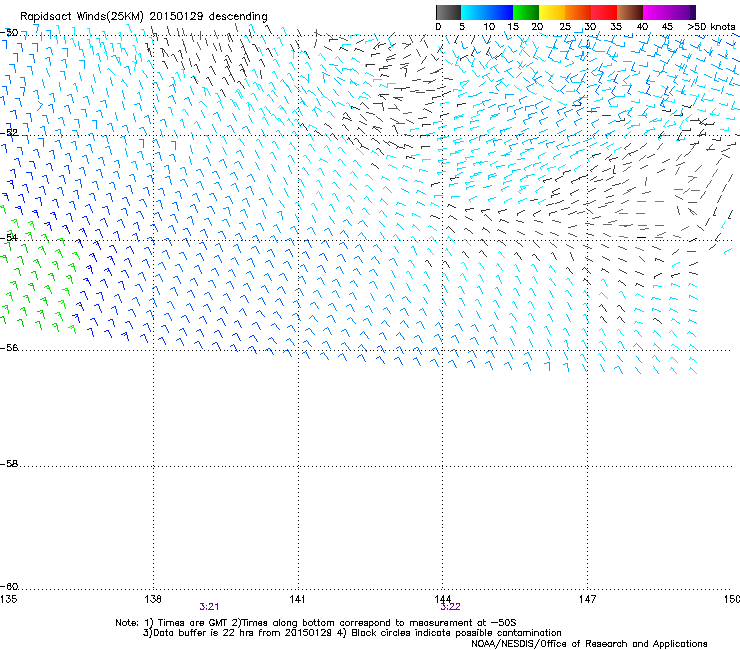Click the '30' label under the color bar
Image resolution: width=740 pixels, height=650 pixels.
[x=590, y=27]
